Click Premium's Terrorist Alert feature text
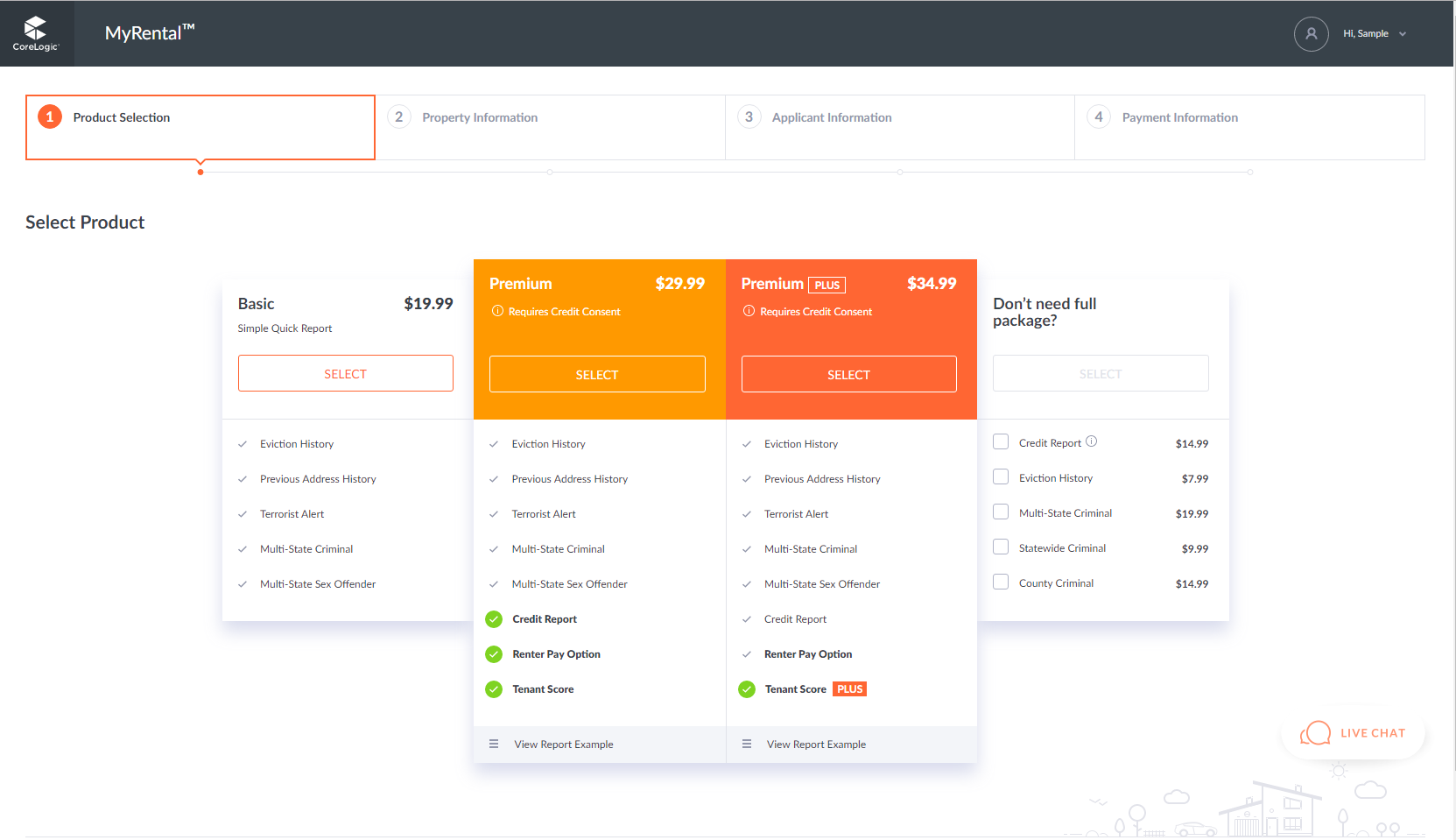Viewport: 1456px width, 840px height. [x=544, y=514]
